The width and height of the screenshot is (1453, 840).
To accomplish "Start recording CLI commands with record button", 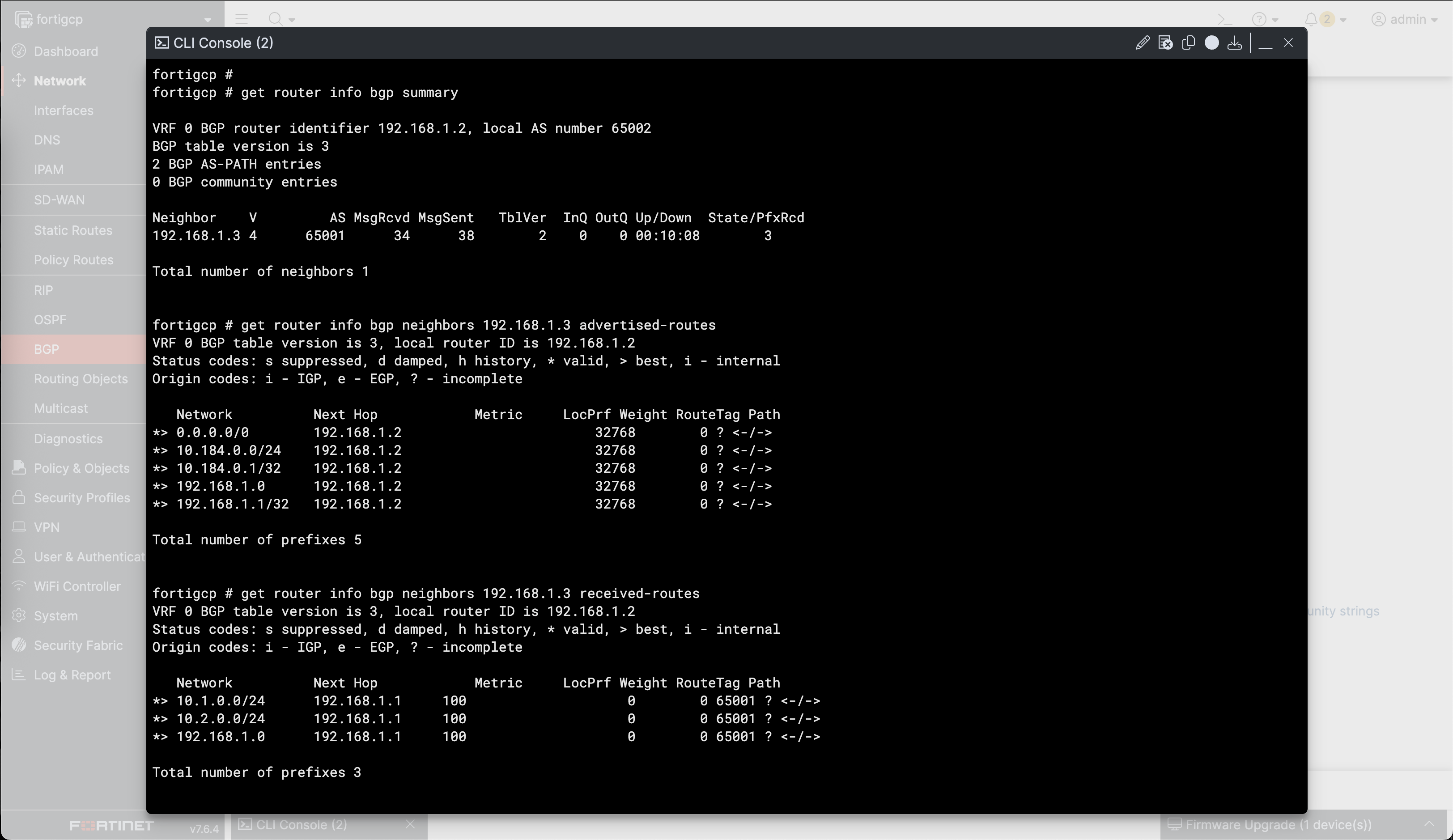I will click(1211, 43).
